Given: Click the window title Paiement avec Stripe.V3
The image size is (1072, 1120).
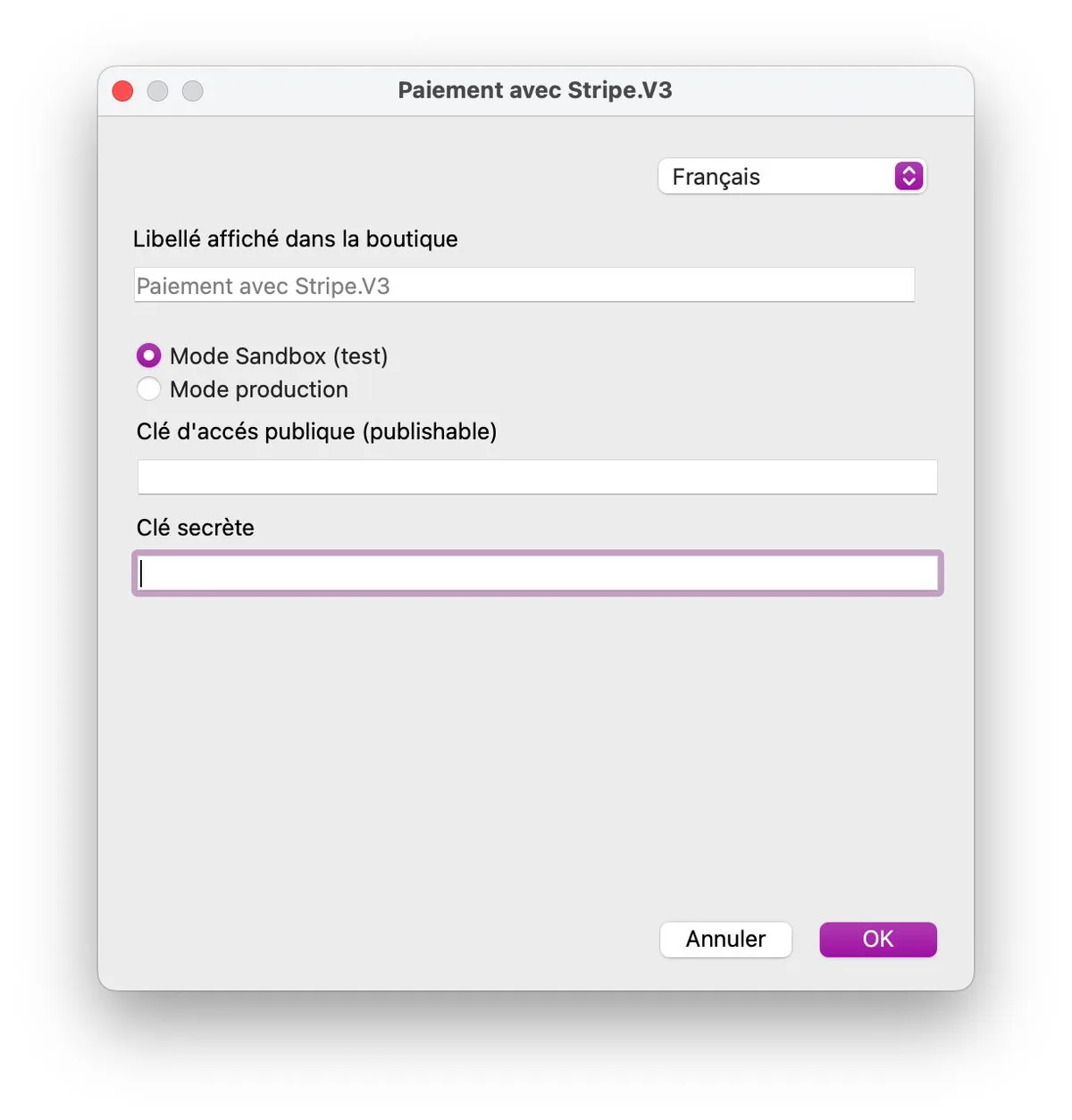Looking at the screenshot, I should 535,90.
